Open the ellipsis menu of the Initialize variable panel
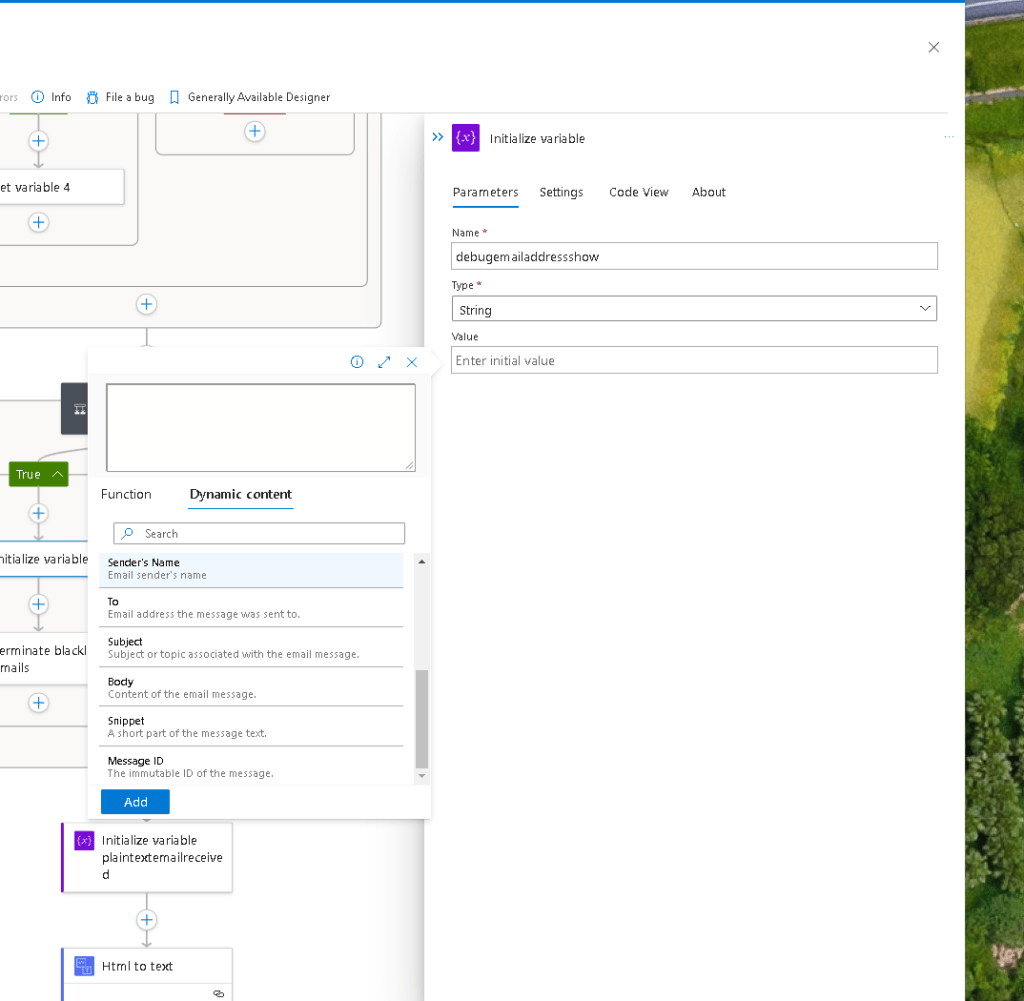 (949, 137)
